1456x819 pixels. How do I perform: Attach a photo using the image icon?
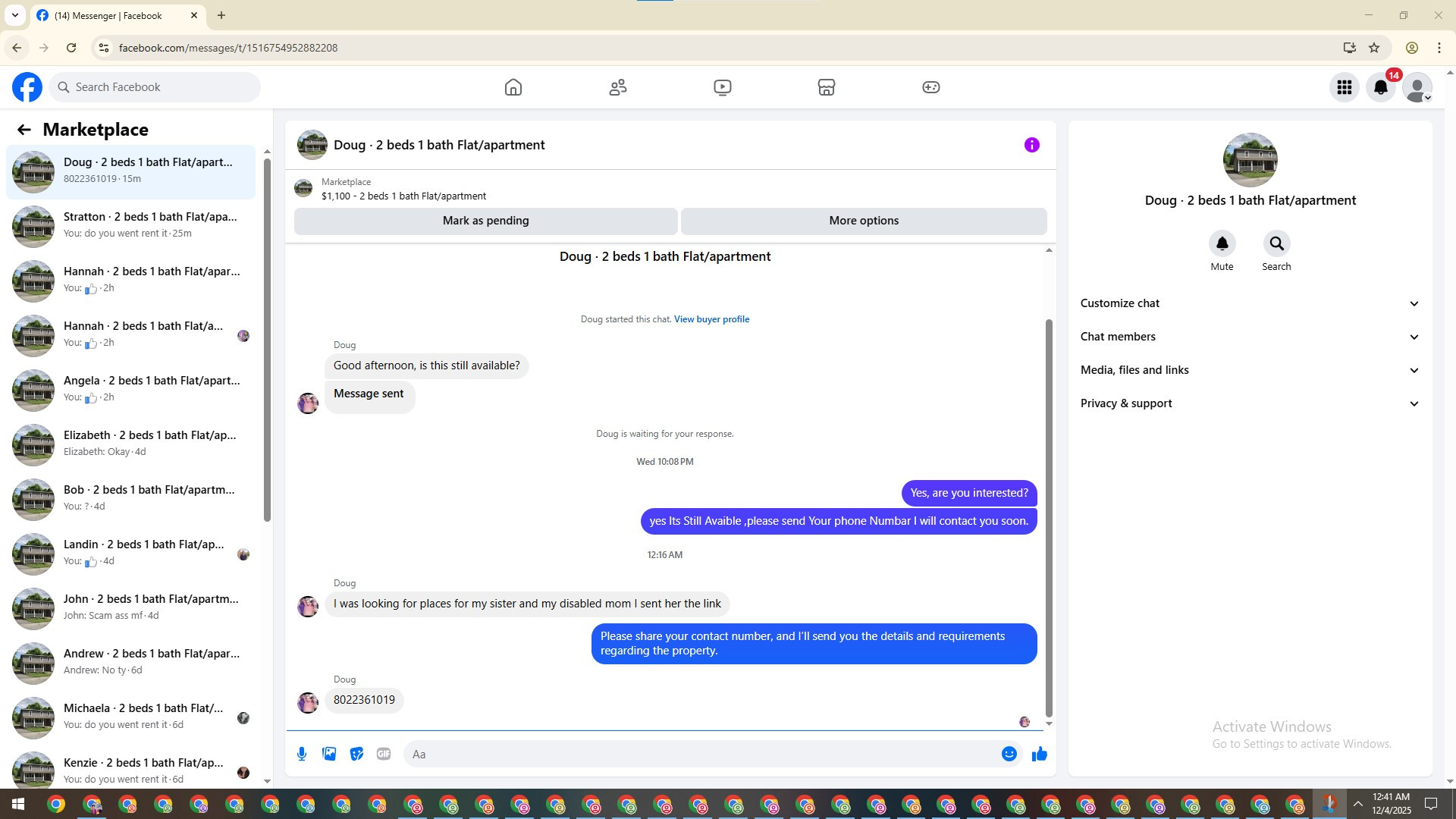[x=329, y=754]
